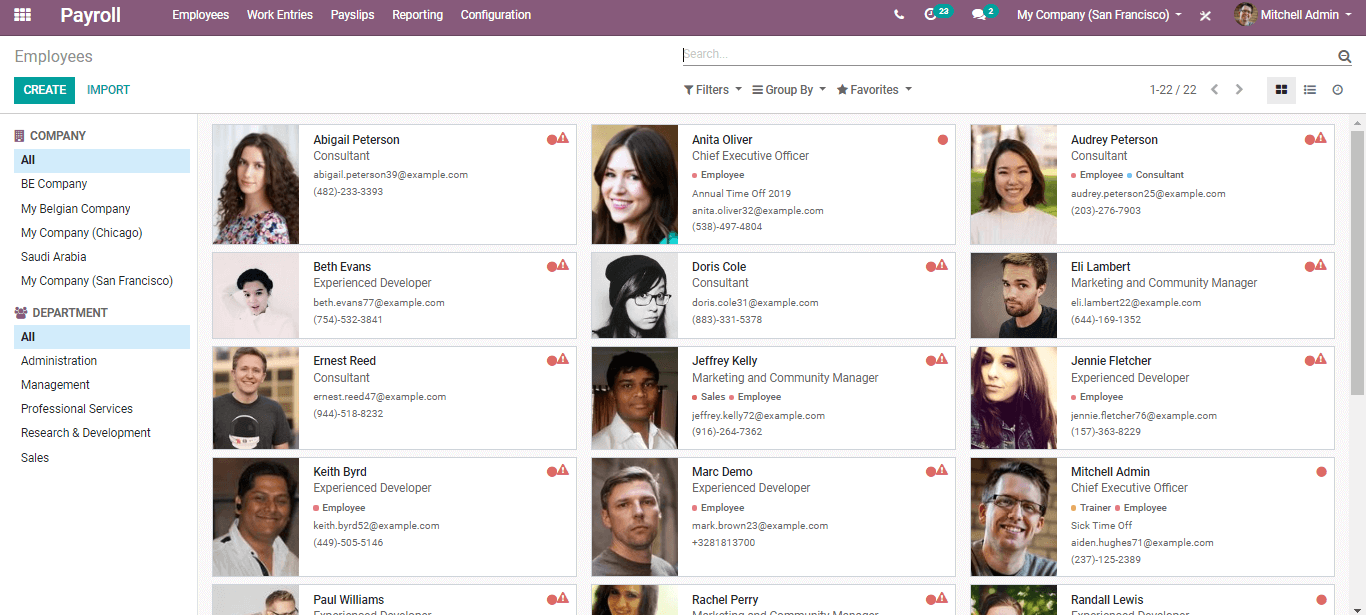Open the Payslips menu

coord(352,15)
